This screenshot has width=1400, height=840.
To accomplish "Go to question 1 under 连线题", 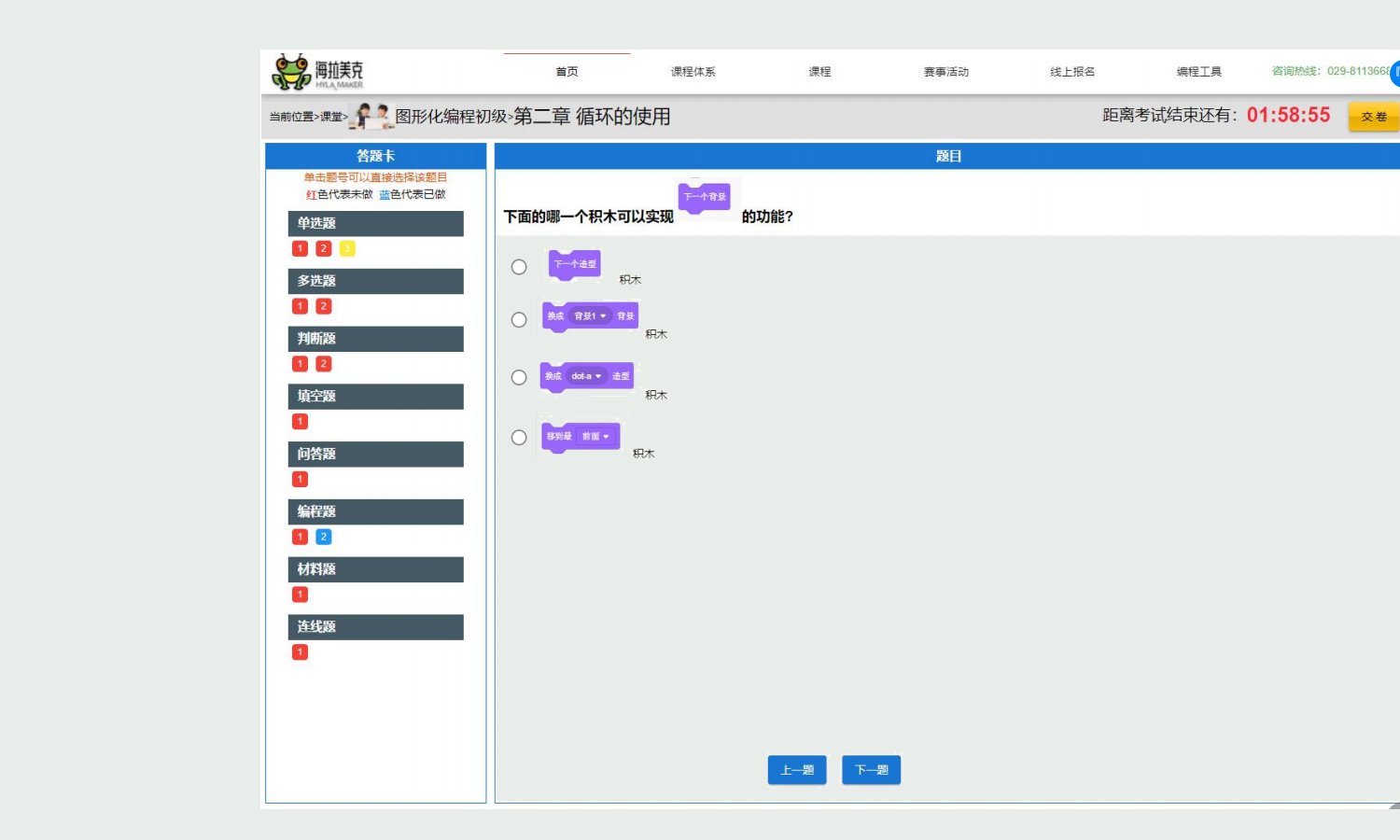I will [301, 652].
